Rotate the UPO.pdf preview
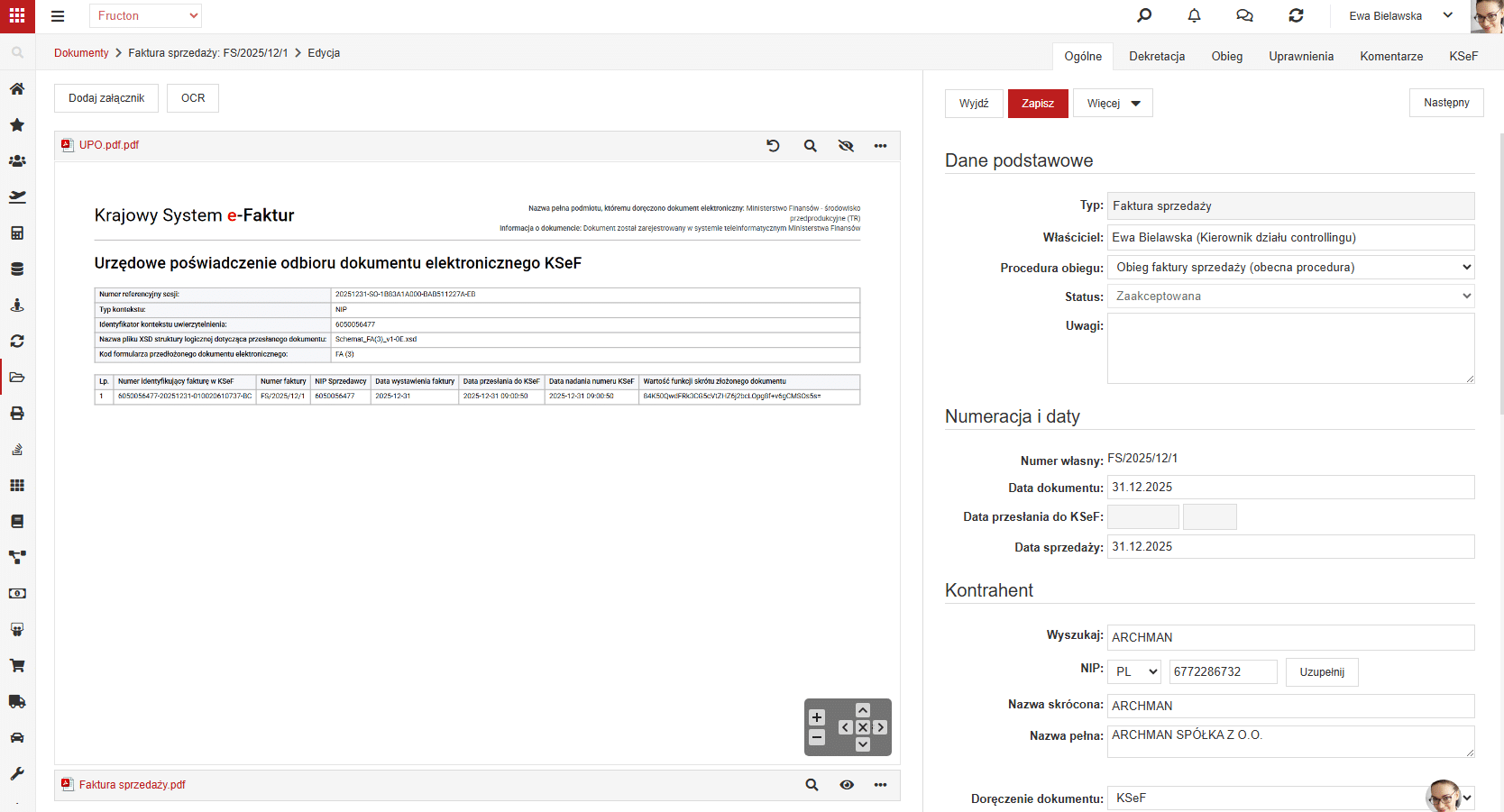This screenshot has width=1504, height=812. [x=773, y=145]
